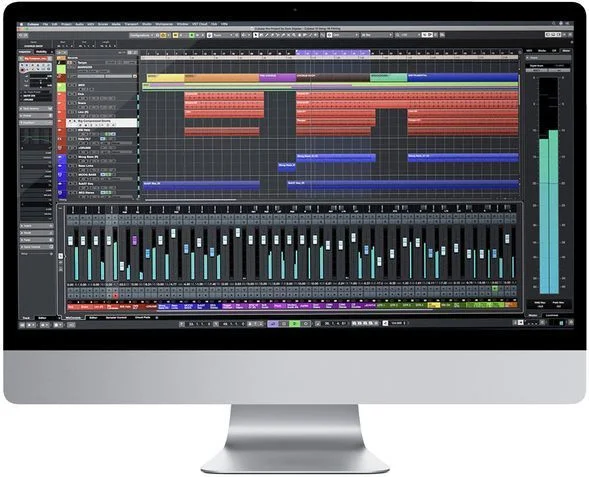Switch to the Media tab in right zone
The width and height of the screenshot is (589, 477).
point(542,51)
